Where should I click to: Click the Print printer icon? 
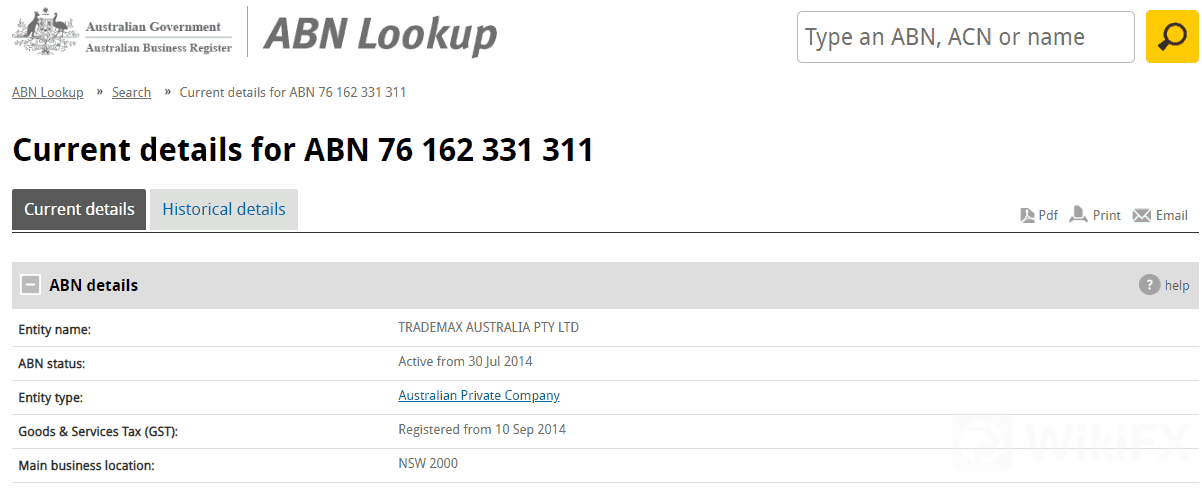(x=1078, y=215)
